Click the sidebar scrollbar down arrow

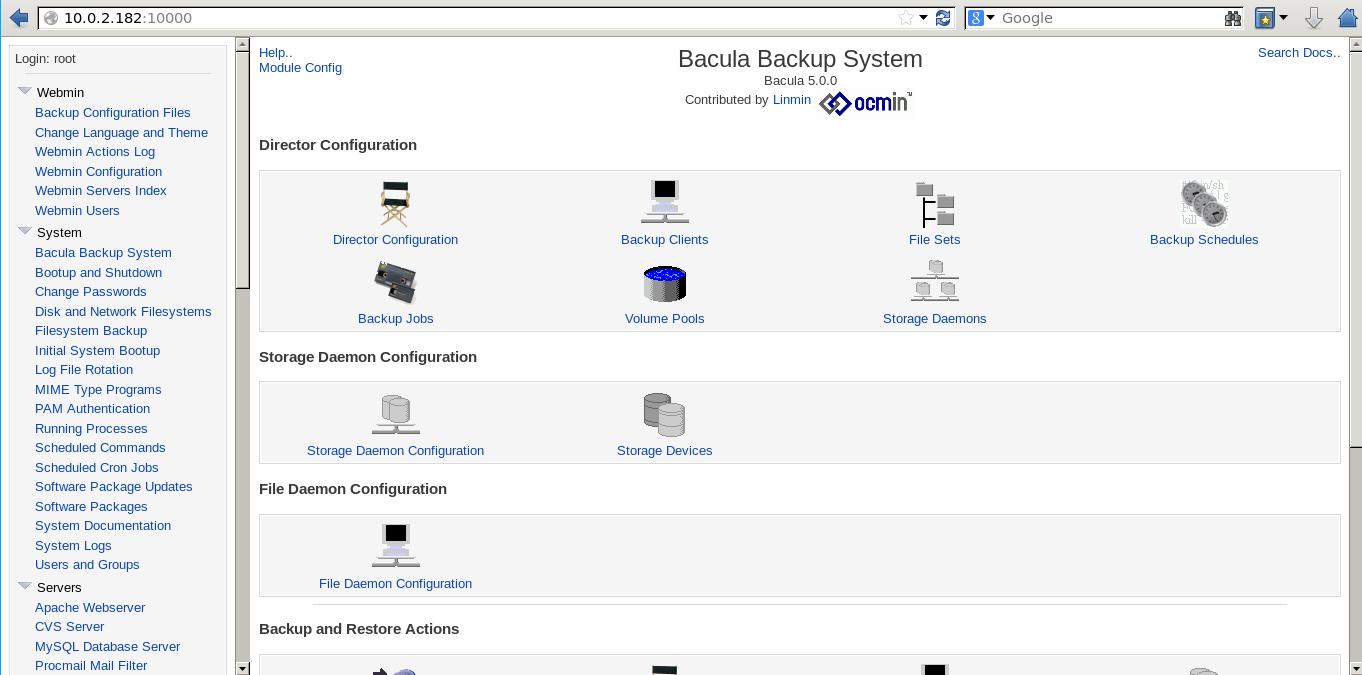point(242,668)
